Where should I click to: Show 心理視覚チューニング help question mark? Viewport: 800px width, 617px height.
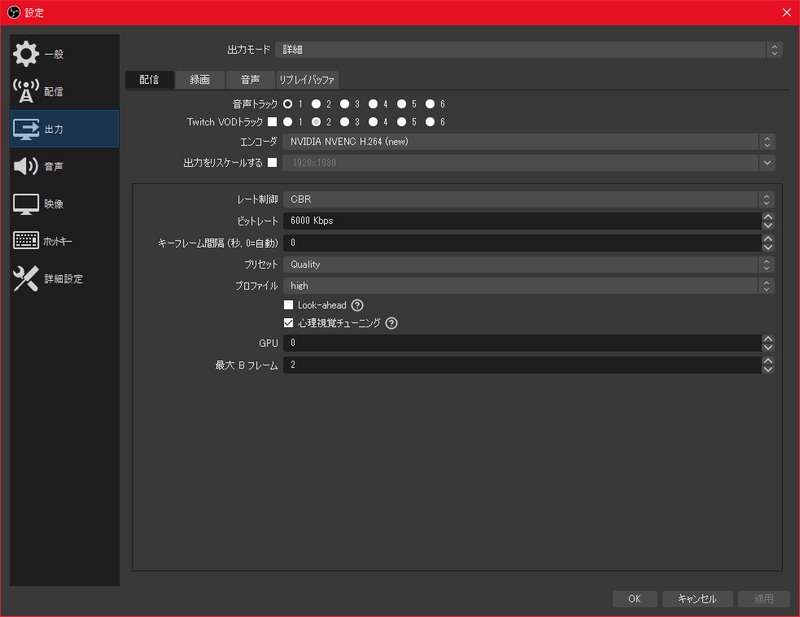coord(391,323)
